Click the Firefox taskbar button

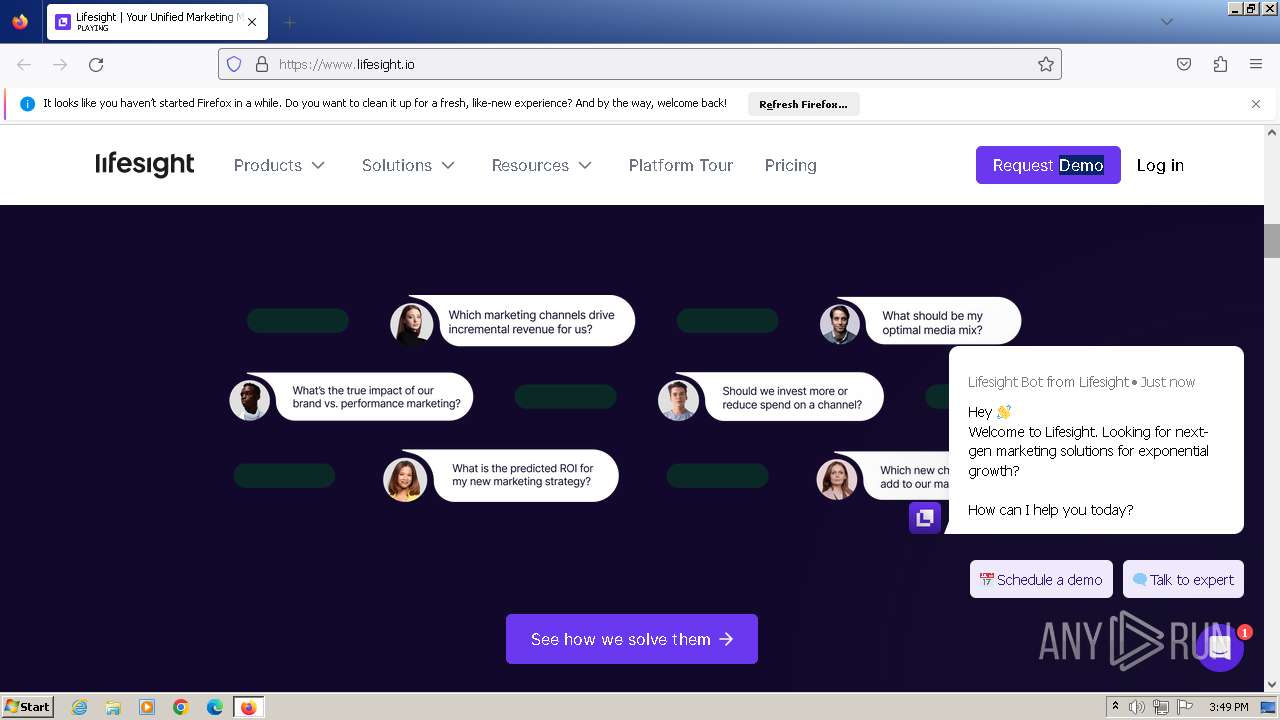pyautogui.click(x=248, y=707)
